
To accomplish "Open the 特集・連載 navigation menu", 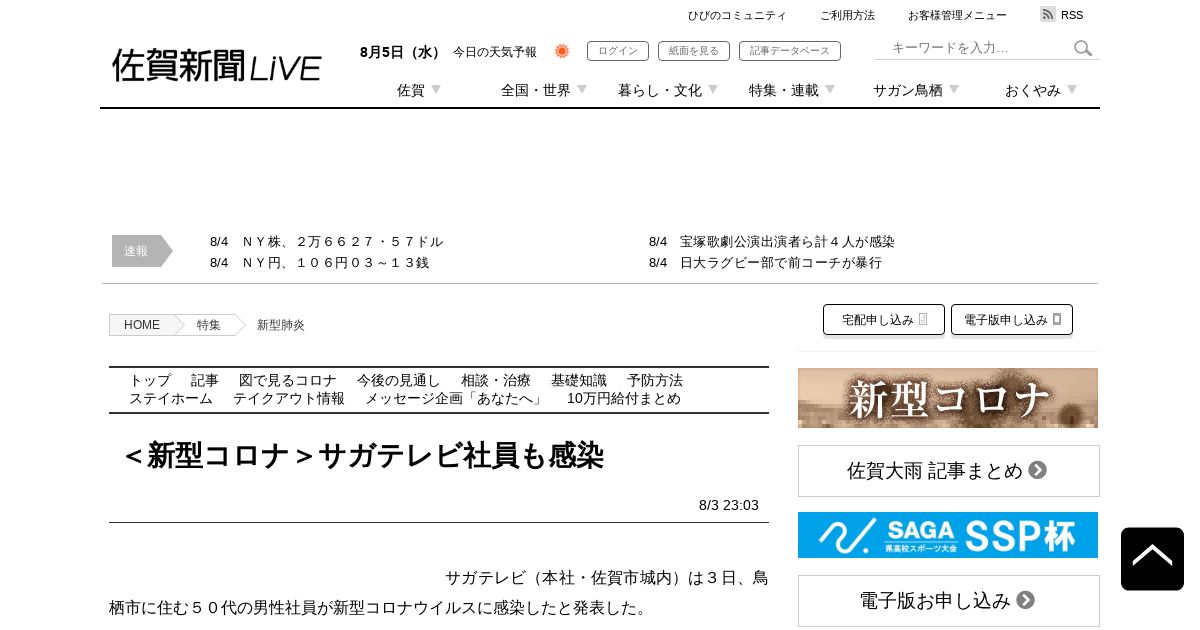I will pos(784,90).
